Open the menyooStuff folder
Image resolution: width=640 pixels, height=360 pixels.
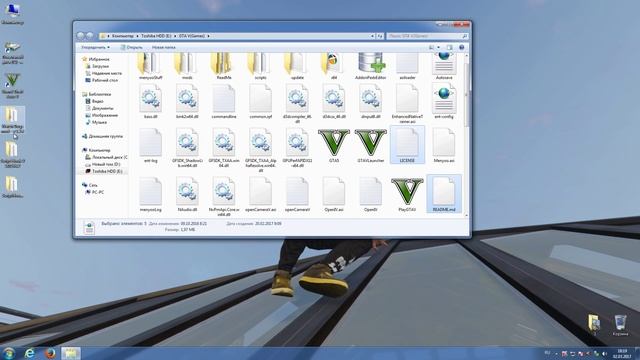pos(150,66)
